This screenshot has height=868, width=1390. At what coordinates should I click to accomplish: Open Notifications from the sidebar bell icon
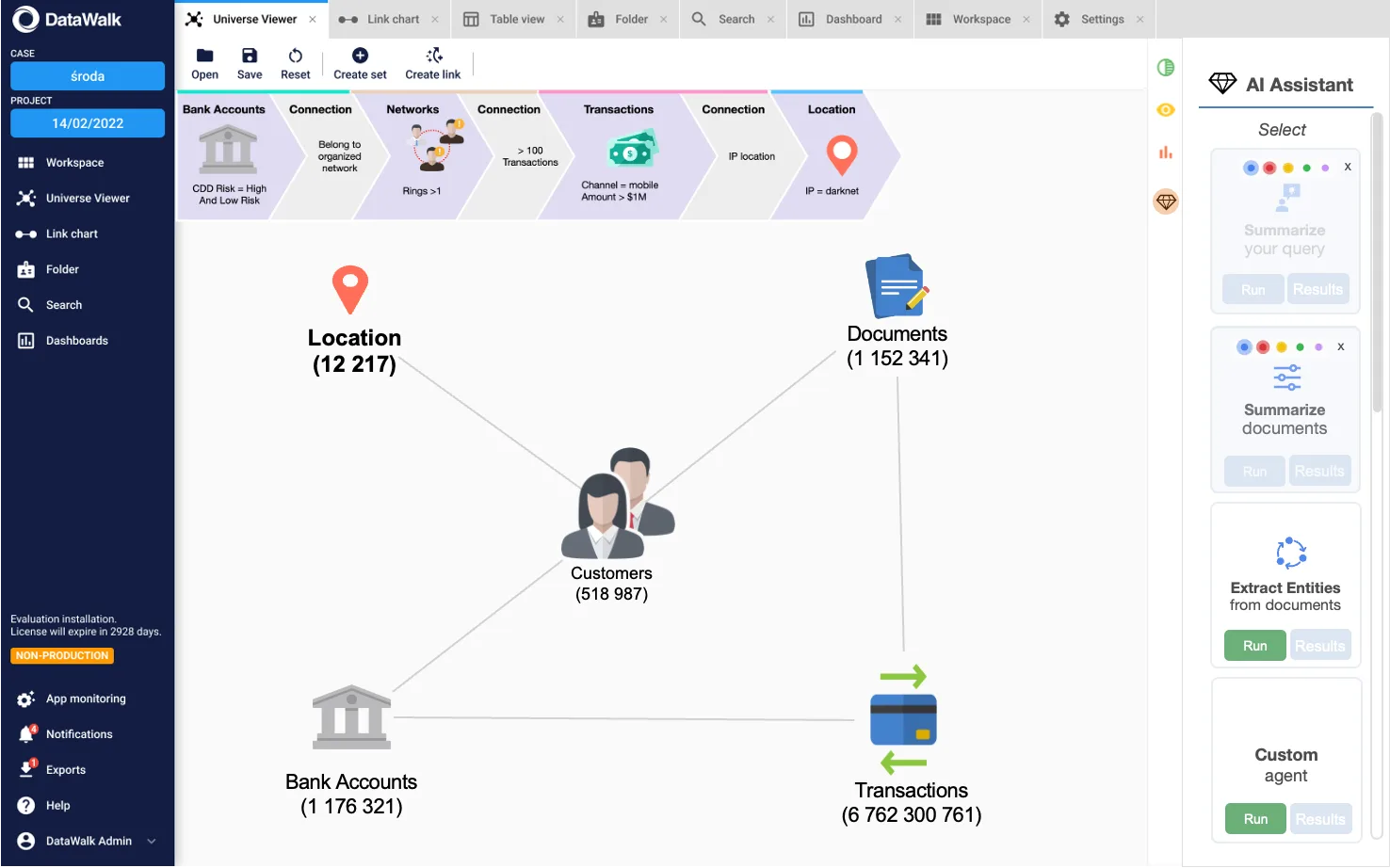coord(25,733)
